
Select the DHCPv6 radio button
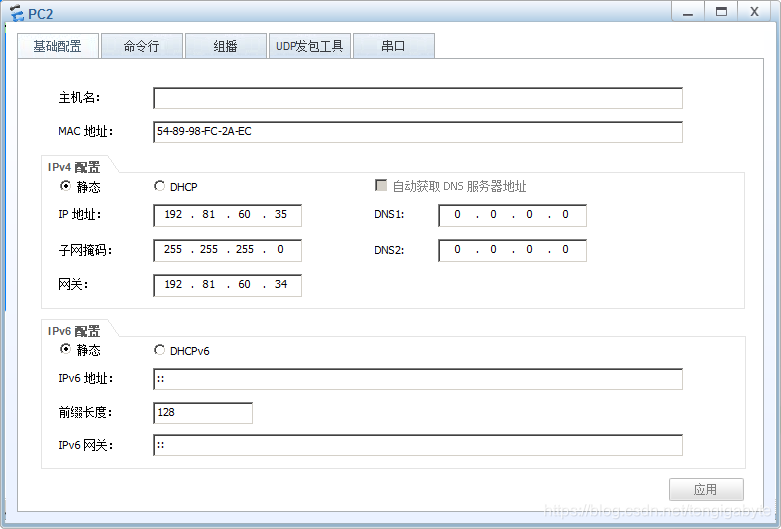pyautogui.click(x=159, y=350)
